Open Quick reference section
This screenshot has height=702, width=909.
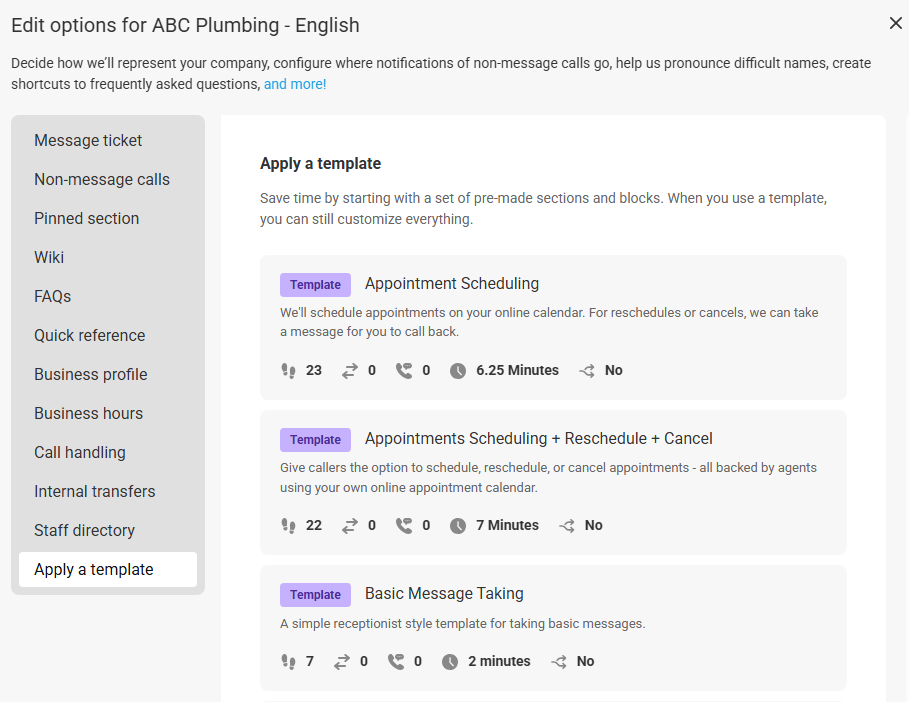(x=108, y=335)
